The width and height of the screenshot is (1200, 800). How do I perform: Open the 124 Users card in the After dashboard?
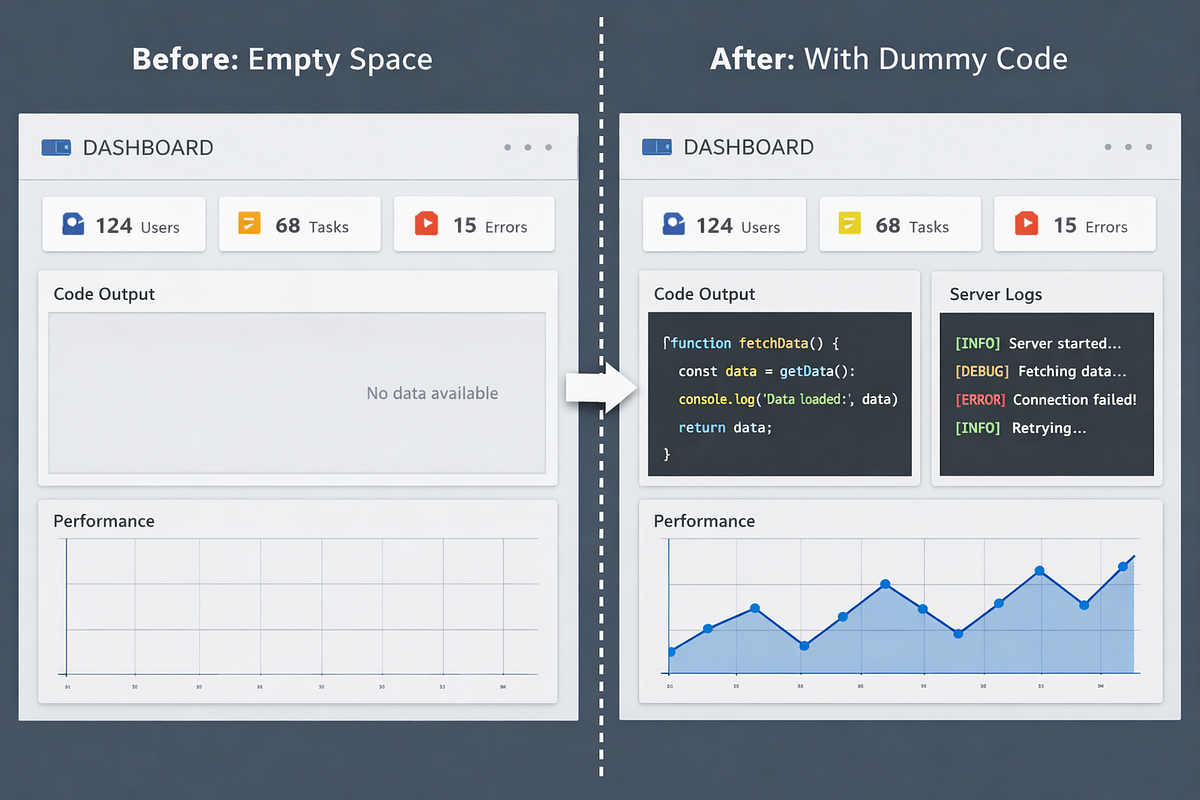coord(724,224)
